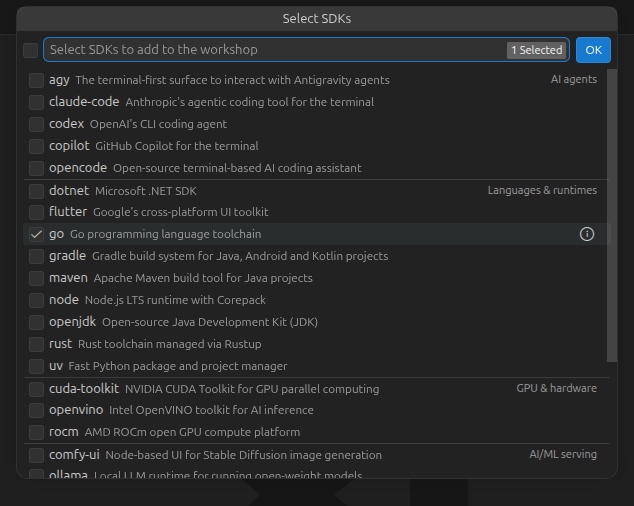Click 'Apache Maven build tool' description
This screenshot has height=506, width=634.
tap(203, 278)
